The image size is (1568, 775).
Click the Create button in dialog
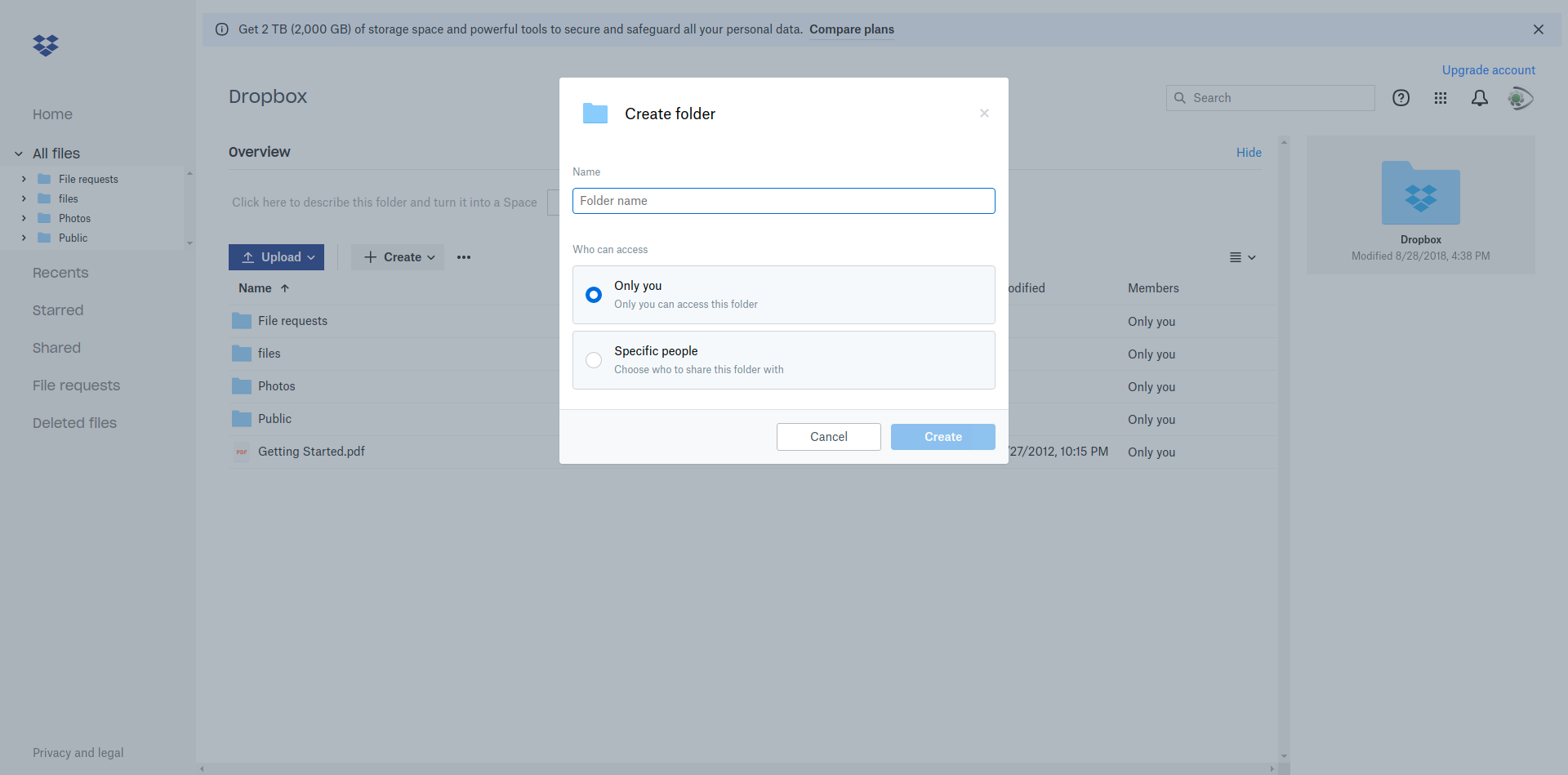coord(943,437)
